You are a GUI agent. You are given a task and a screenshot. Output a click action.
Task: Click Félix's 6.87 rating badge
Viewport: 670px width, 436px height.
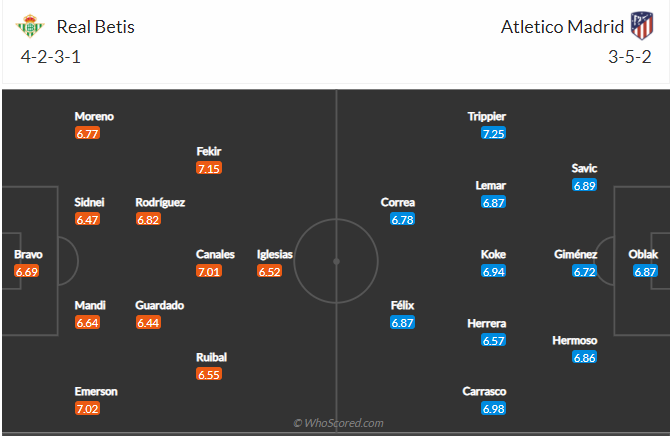pyautogui.click(x=402, y=322)
